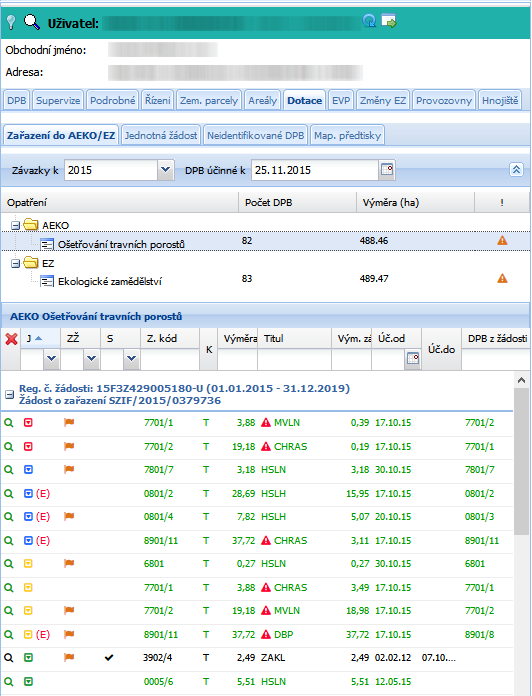Open the Hnojiště tab
Screen dimensions: 532x696
coord(500,100)
